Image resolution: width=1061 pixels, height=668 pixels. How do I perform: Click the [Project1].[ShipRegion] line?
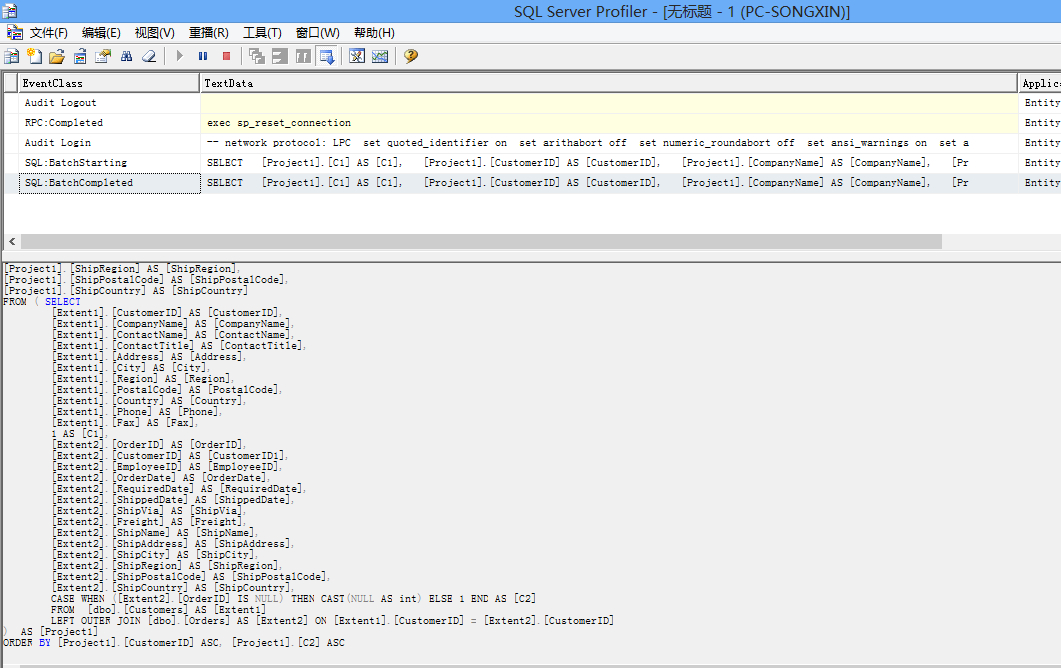(x=122, y=269)
